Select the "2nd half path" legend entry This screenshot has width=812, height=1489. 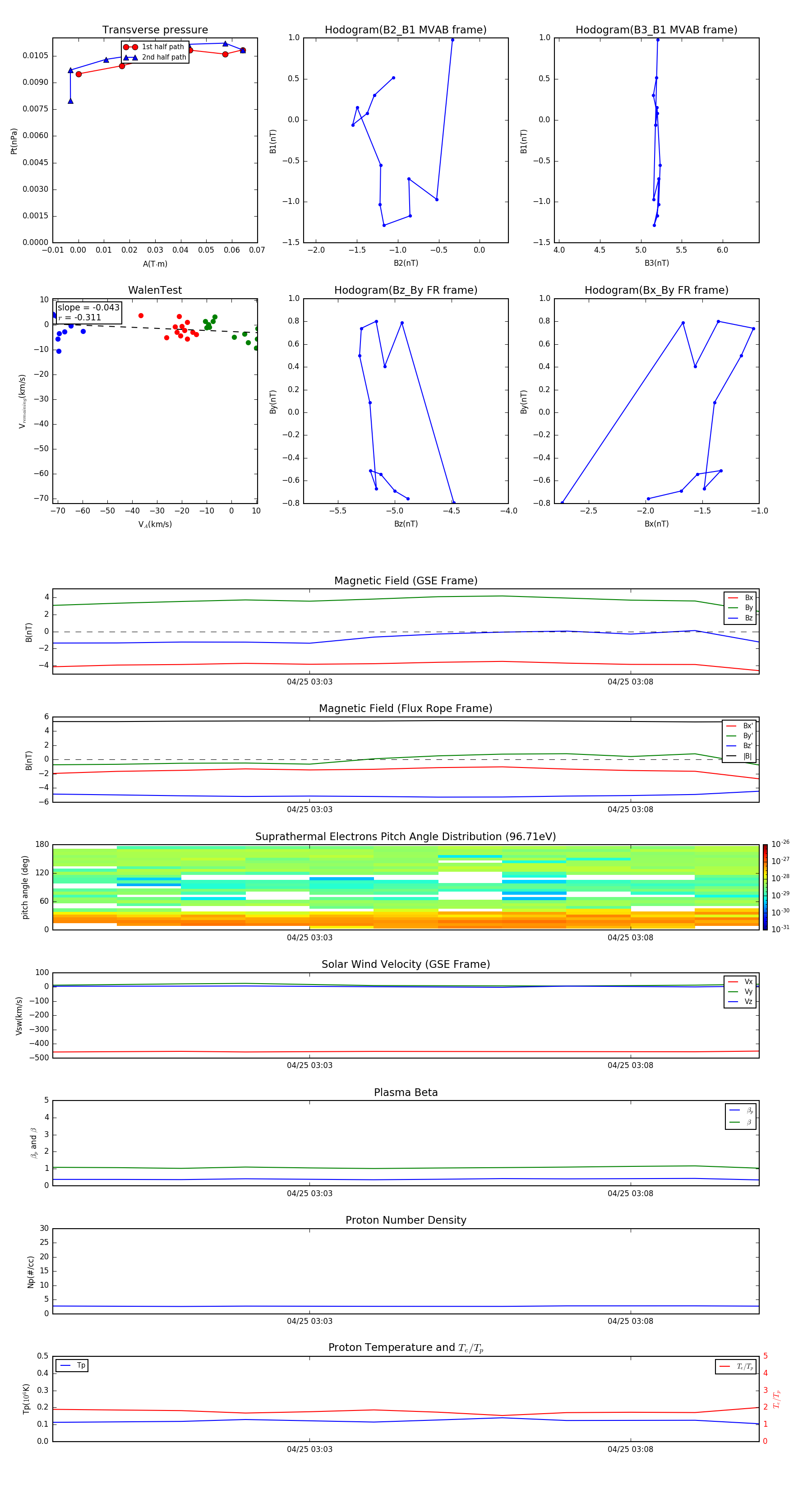(155, 57)
